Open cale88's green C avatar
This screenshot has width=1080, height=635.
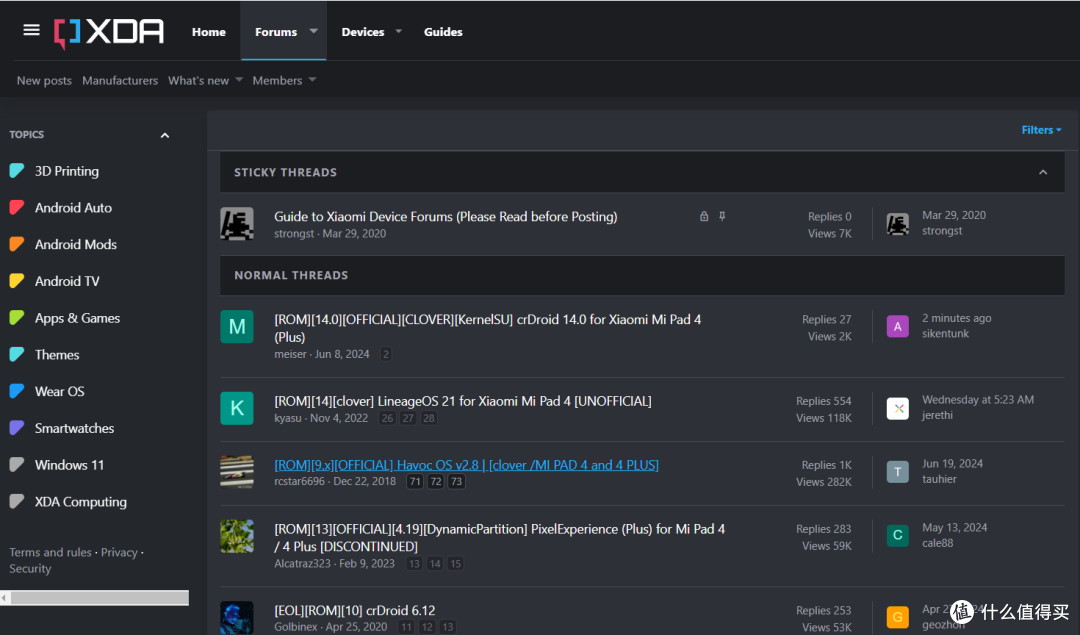click(897, 536)
